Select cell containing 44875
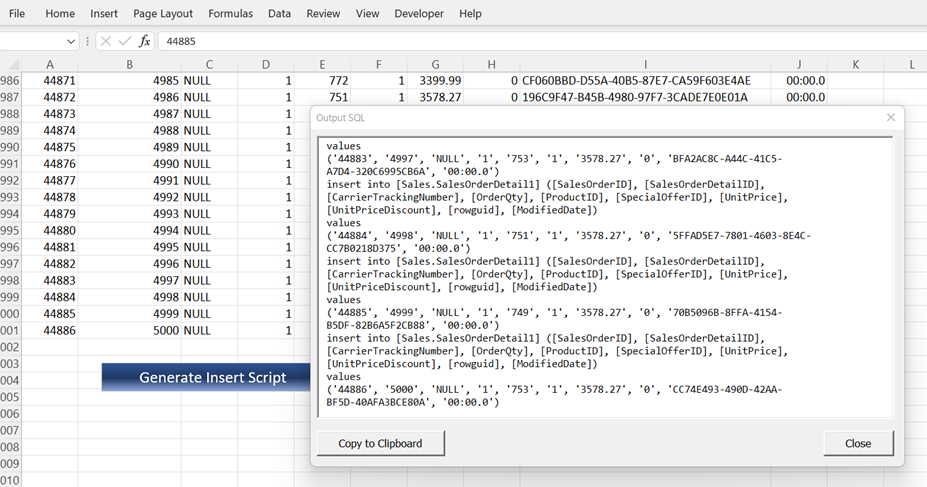927x487 pixels. pos(50,147)
